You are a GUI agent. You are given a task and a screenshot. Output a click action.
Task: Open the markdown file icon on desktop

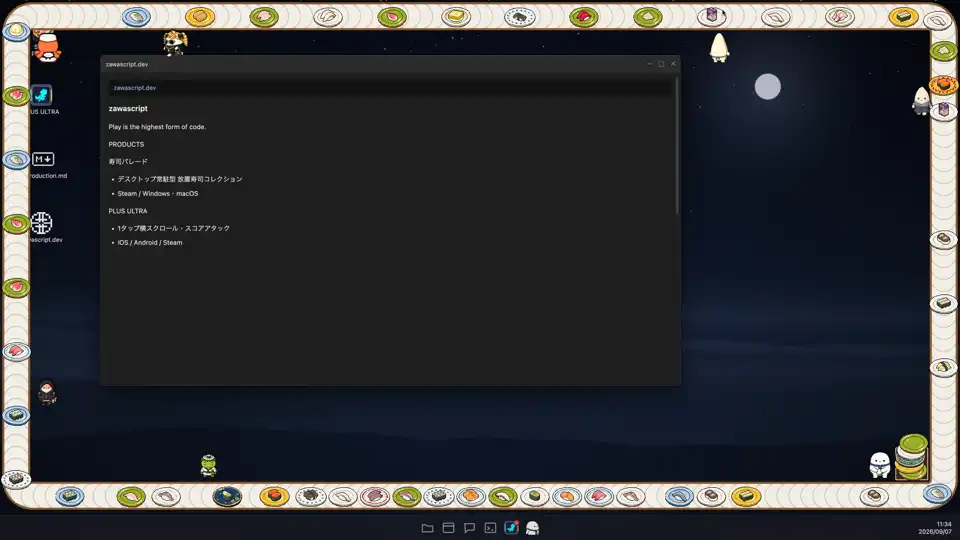tap(43, 159)
